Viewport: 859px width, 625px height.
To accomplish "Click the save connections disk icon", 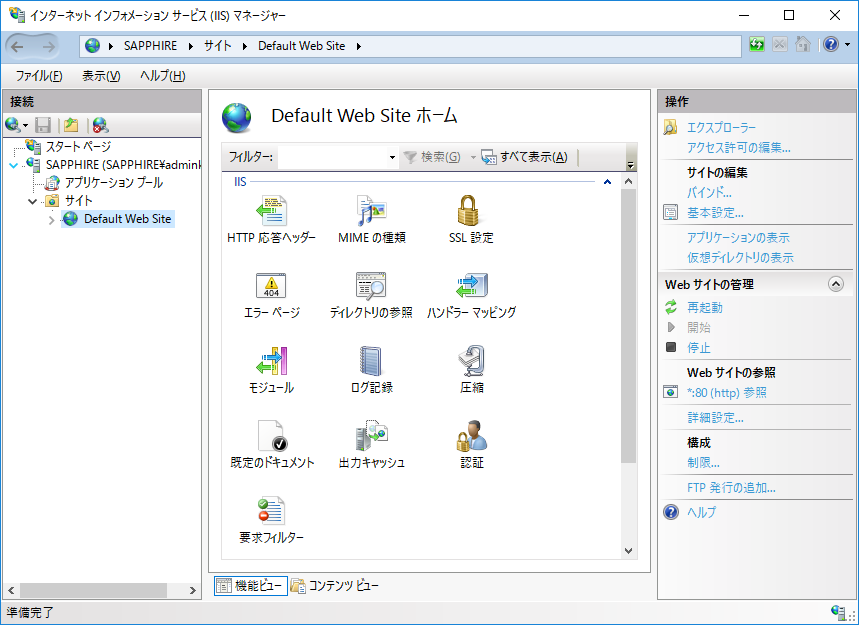I will pos(43,125).
